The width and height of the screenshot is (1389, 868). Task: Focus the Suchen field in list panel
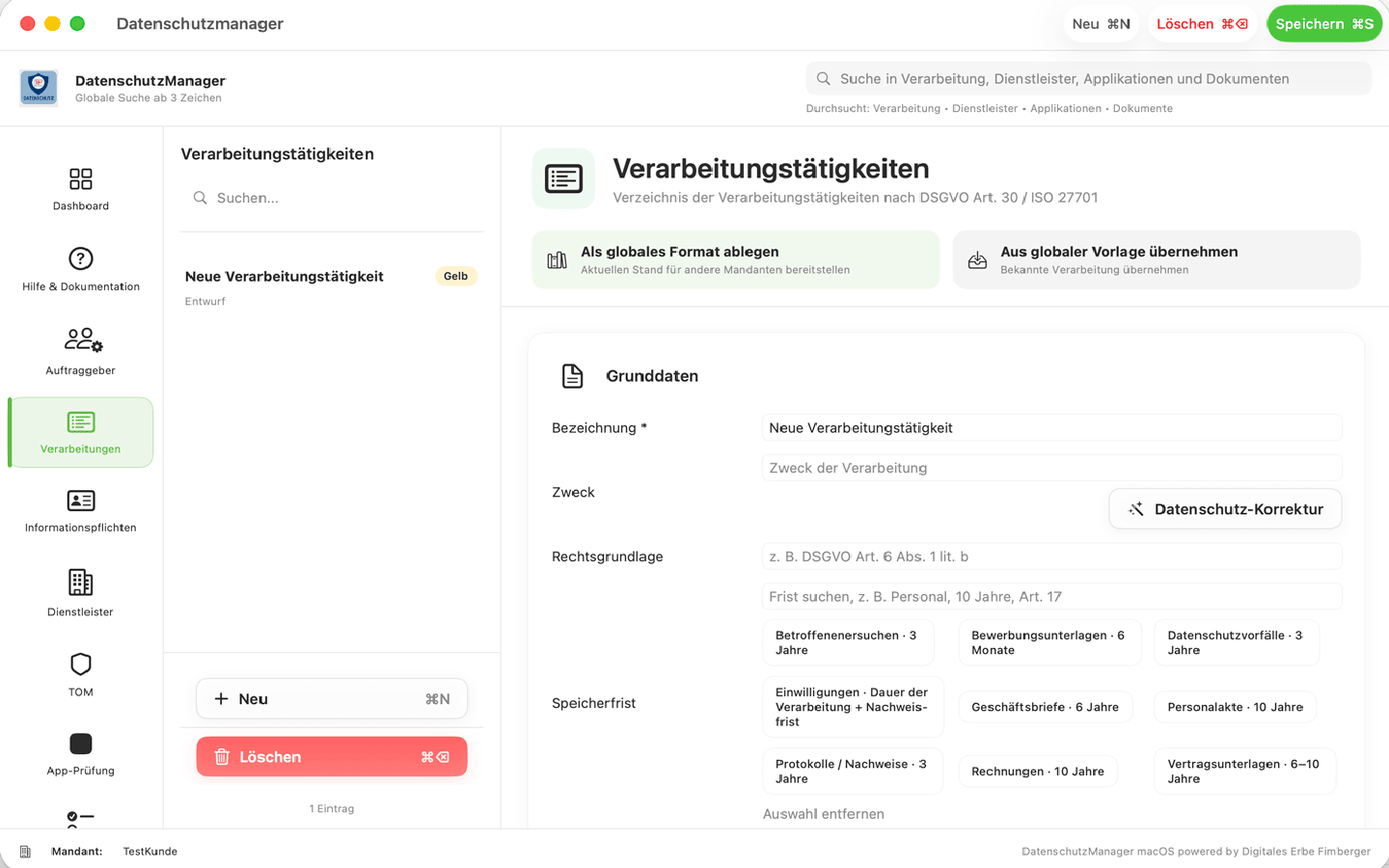332,198
